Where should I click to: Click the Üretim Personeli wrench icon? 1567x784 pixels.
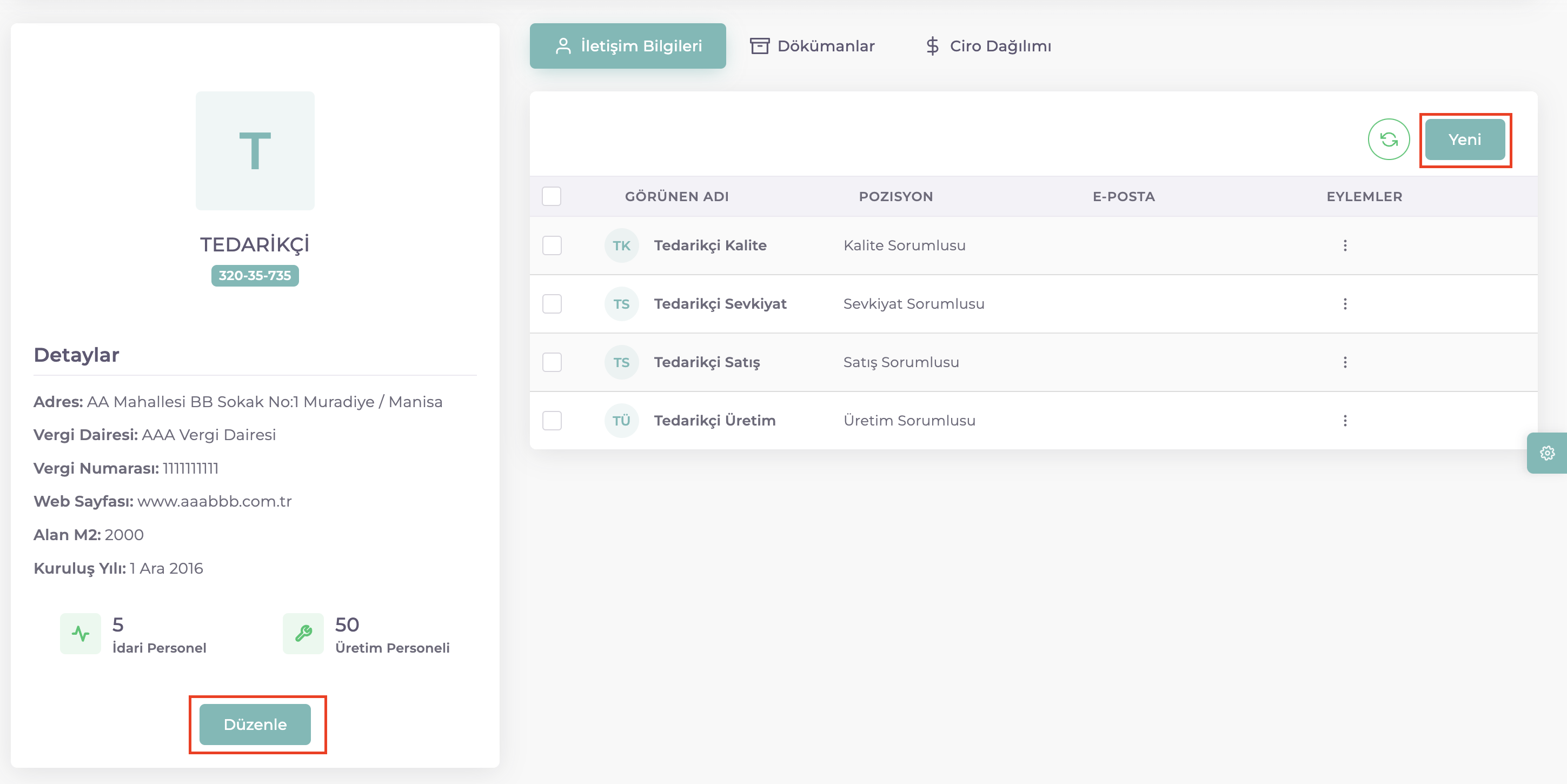click(x=303, y=634)
